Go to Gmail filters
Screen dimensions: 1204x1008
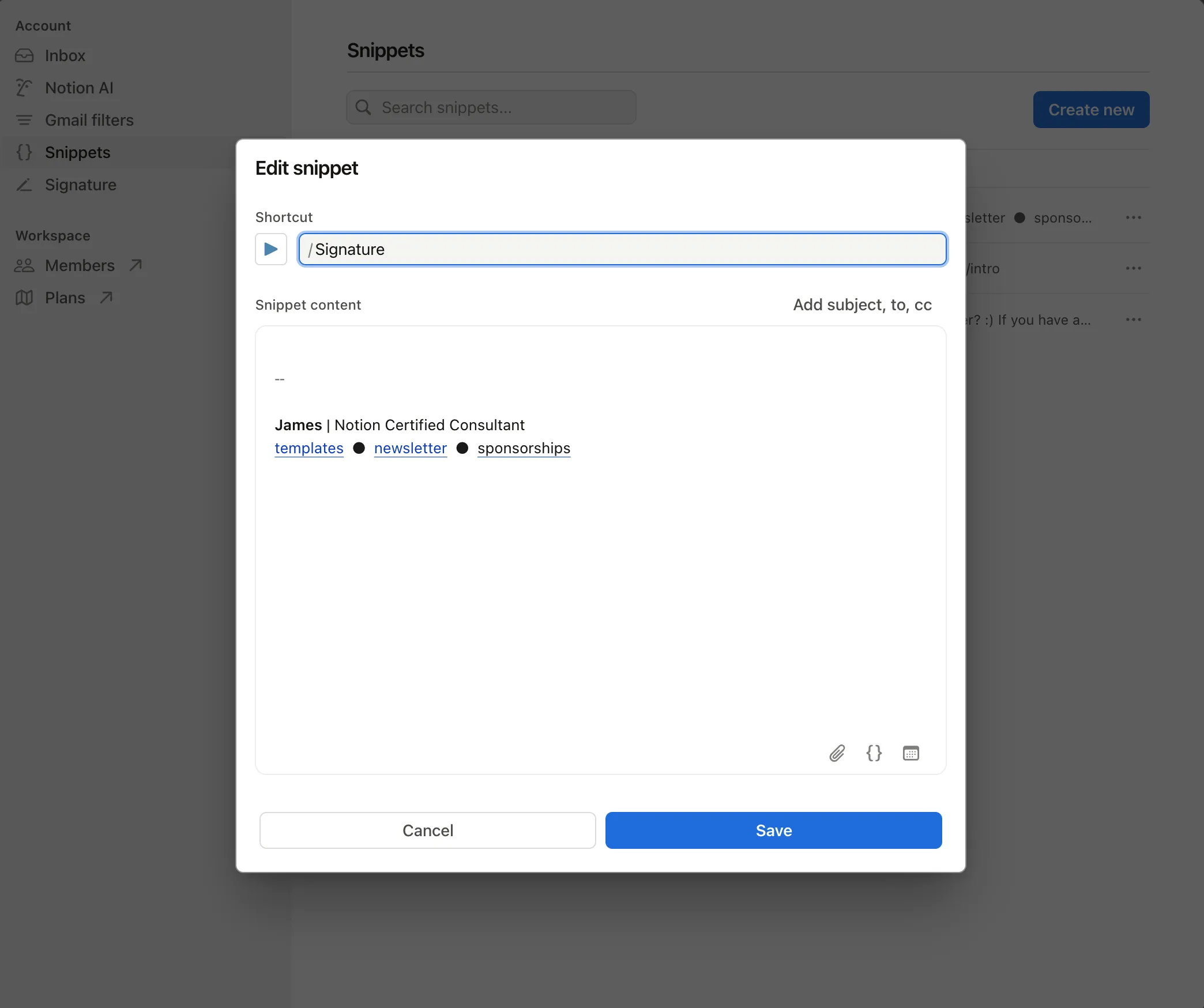pos(89,120)
